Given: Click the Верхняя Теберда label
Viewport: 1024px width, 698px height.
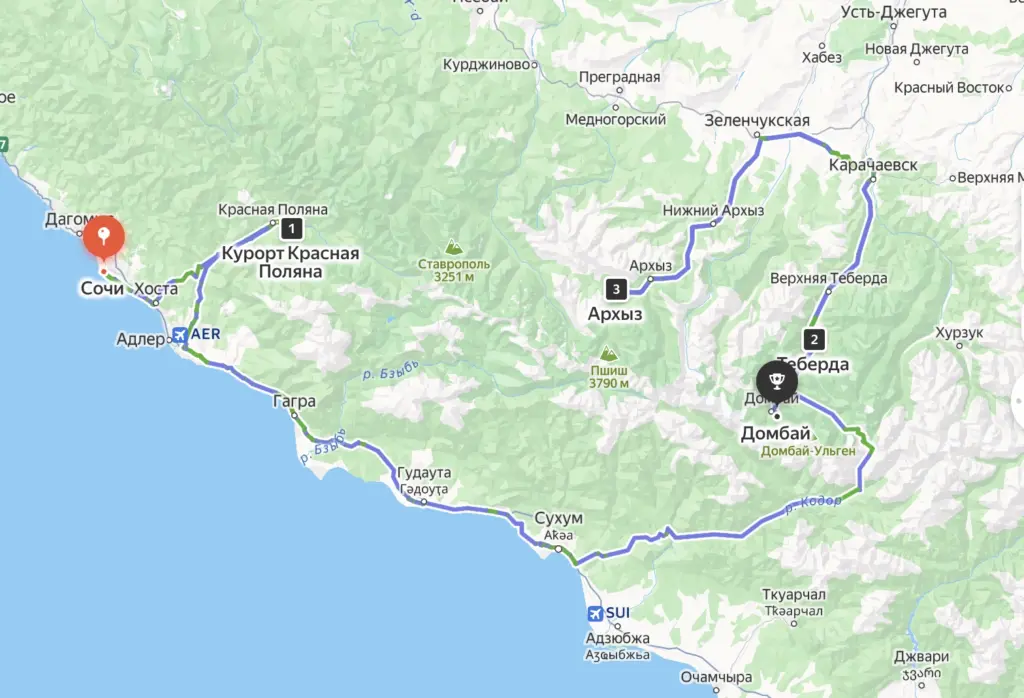Looking at the screenshot, I should (829, 278).
